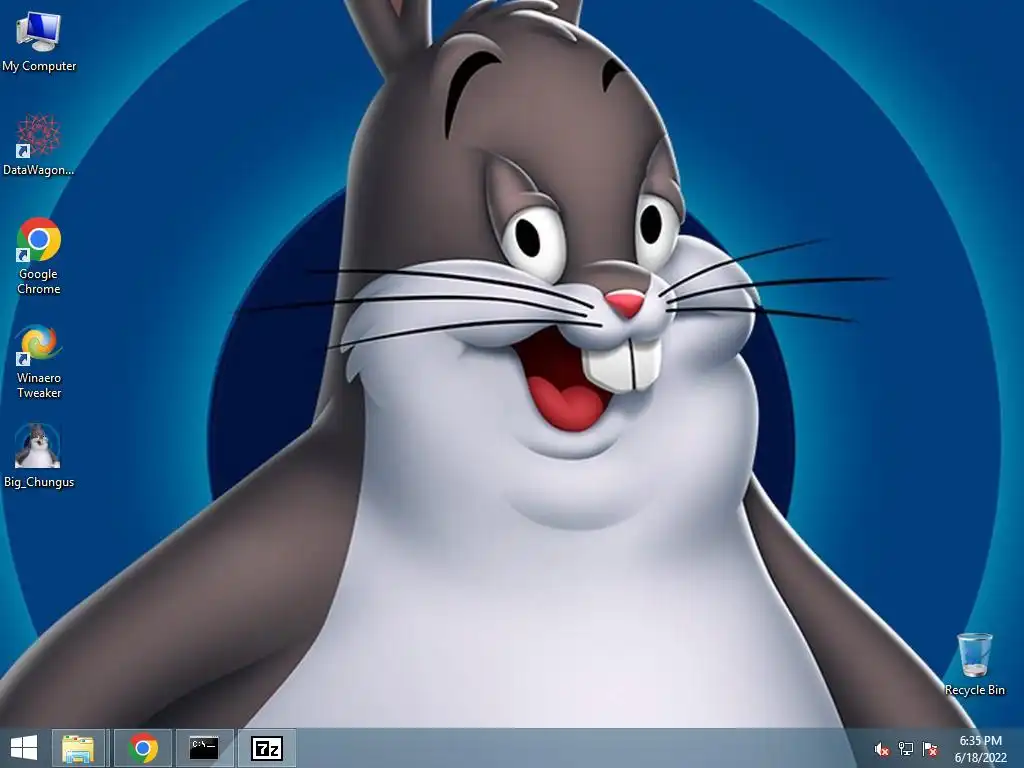Click the muted volume tray icon
The height and width of the screenshot is (768, 1024).
point(882,749)
